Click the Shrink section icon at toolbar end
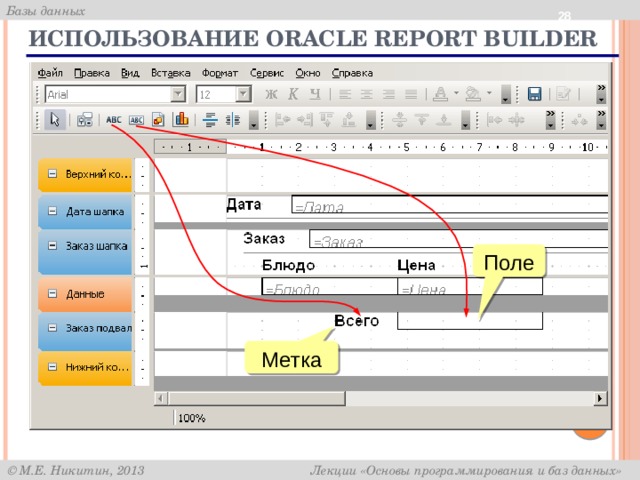Viewport: 640px width, 480px height. 580,120
